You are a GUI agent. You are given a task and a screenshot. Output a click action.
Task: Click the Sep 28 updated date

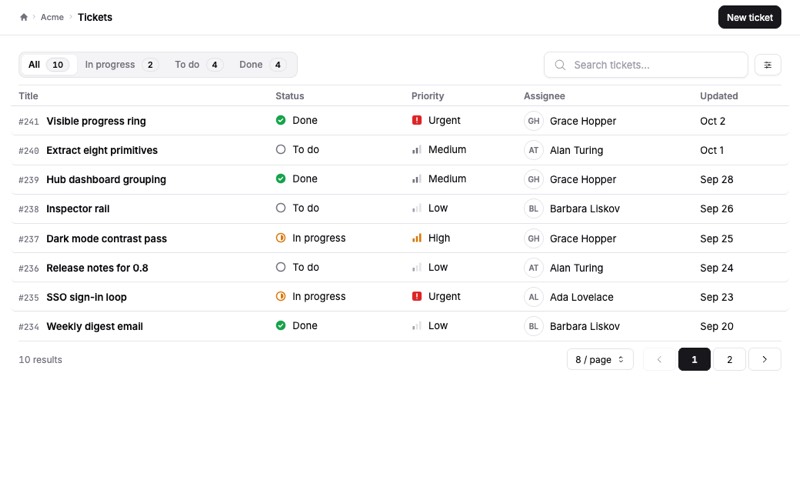[716, 180]
